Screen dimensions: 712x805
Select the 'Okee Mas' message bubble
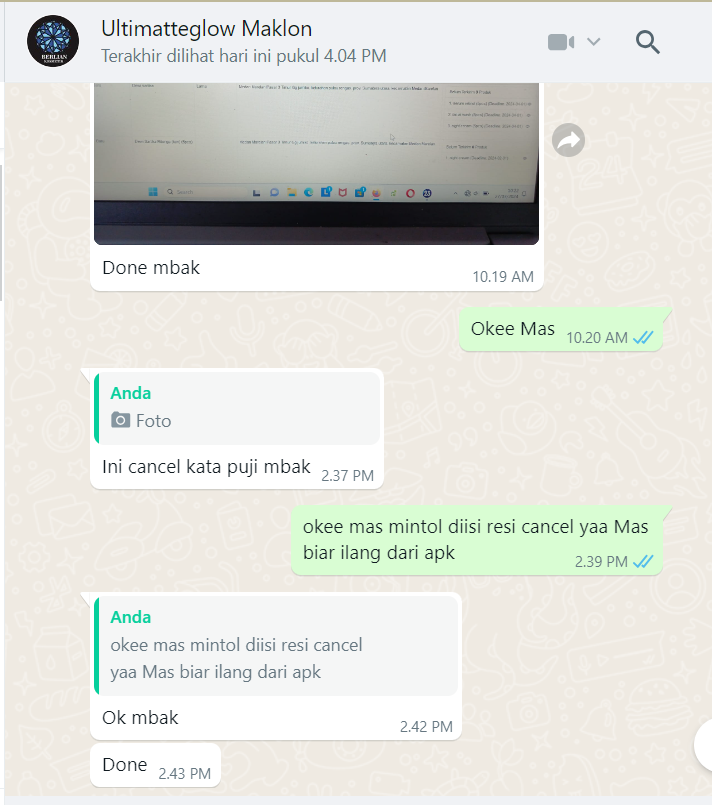coord(561,330)
